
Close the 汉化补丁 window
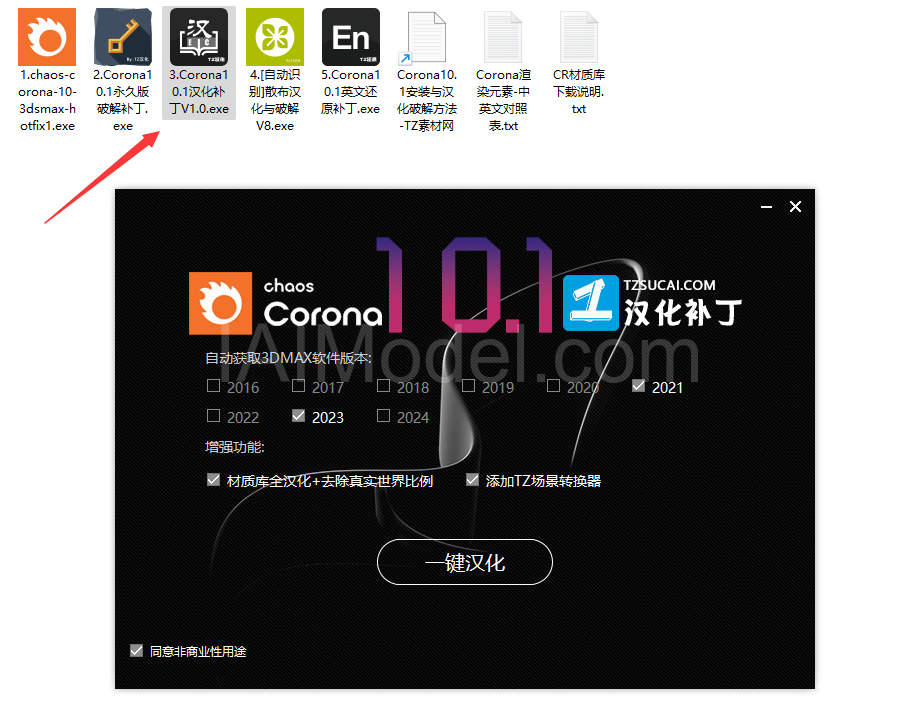click(x=795, y=207)
